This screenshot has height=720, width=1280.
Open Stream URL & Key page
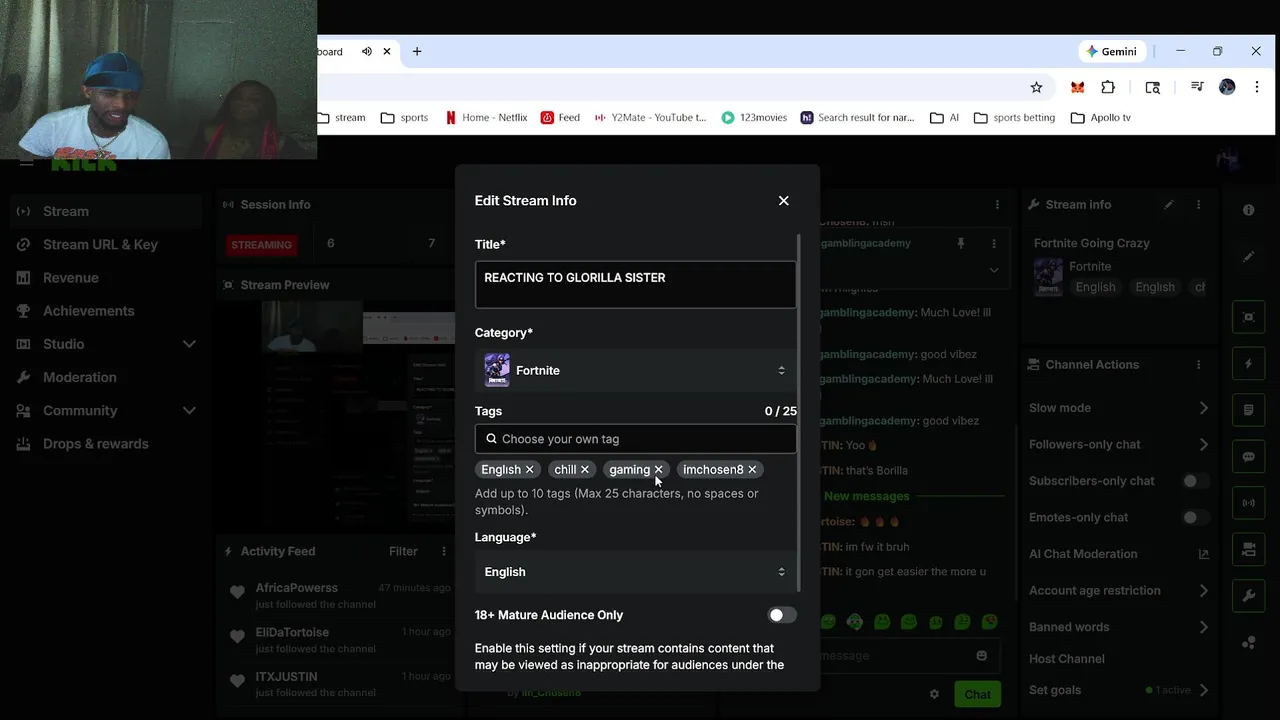tap(106, 245)
